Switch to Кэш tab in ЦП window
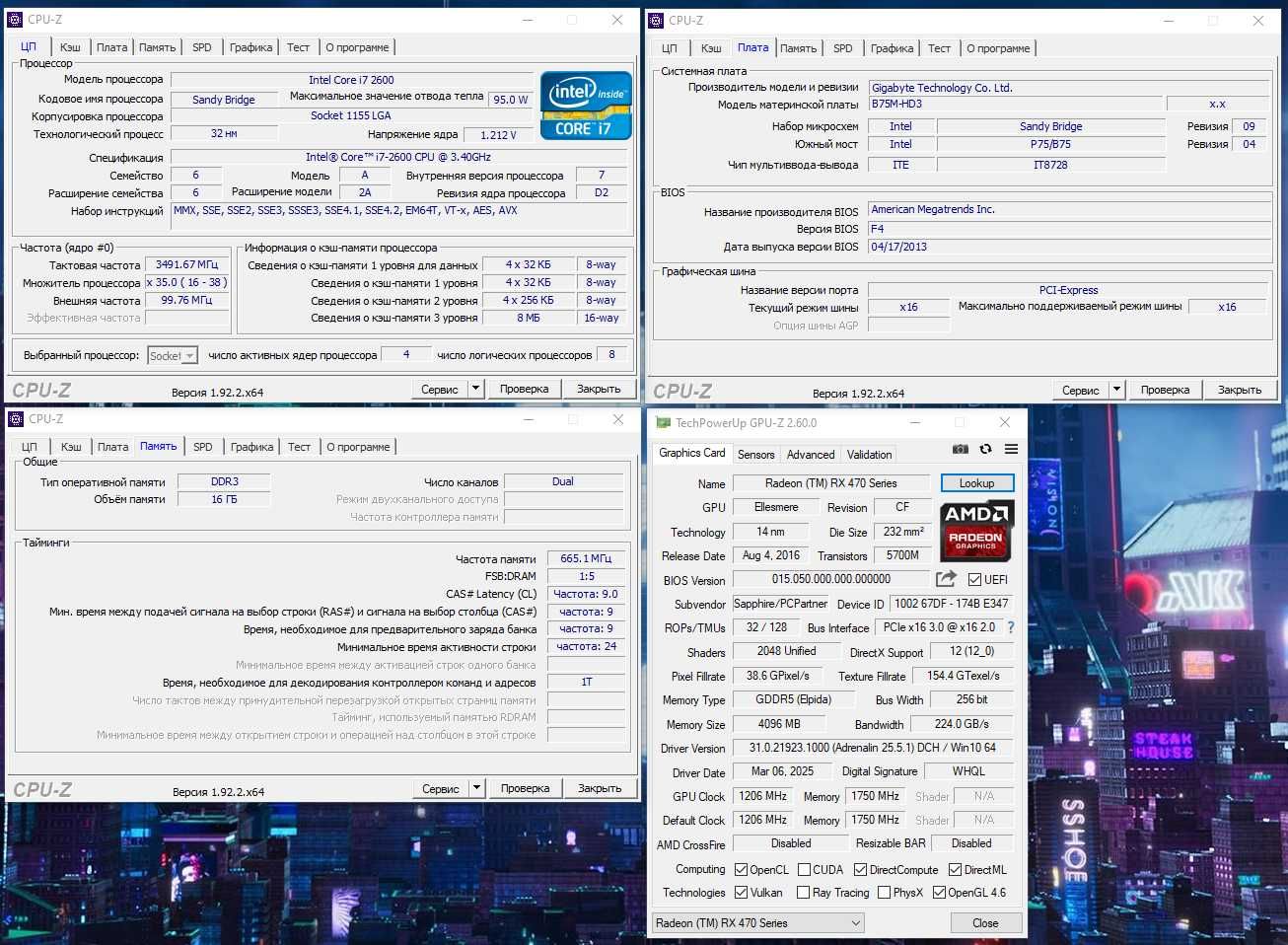The image size is (1288, 945). click(70, 47)
